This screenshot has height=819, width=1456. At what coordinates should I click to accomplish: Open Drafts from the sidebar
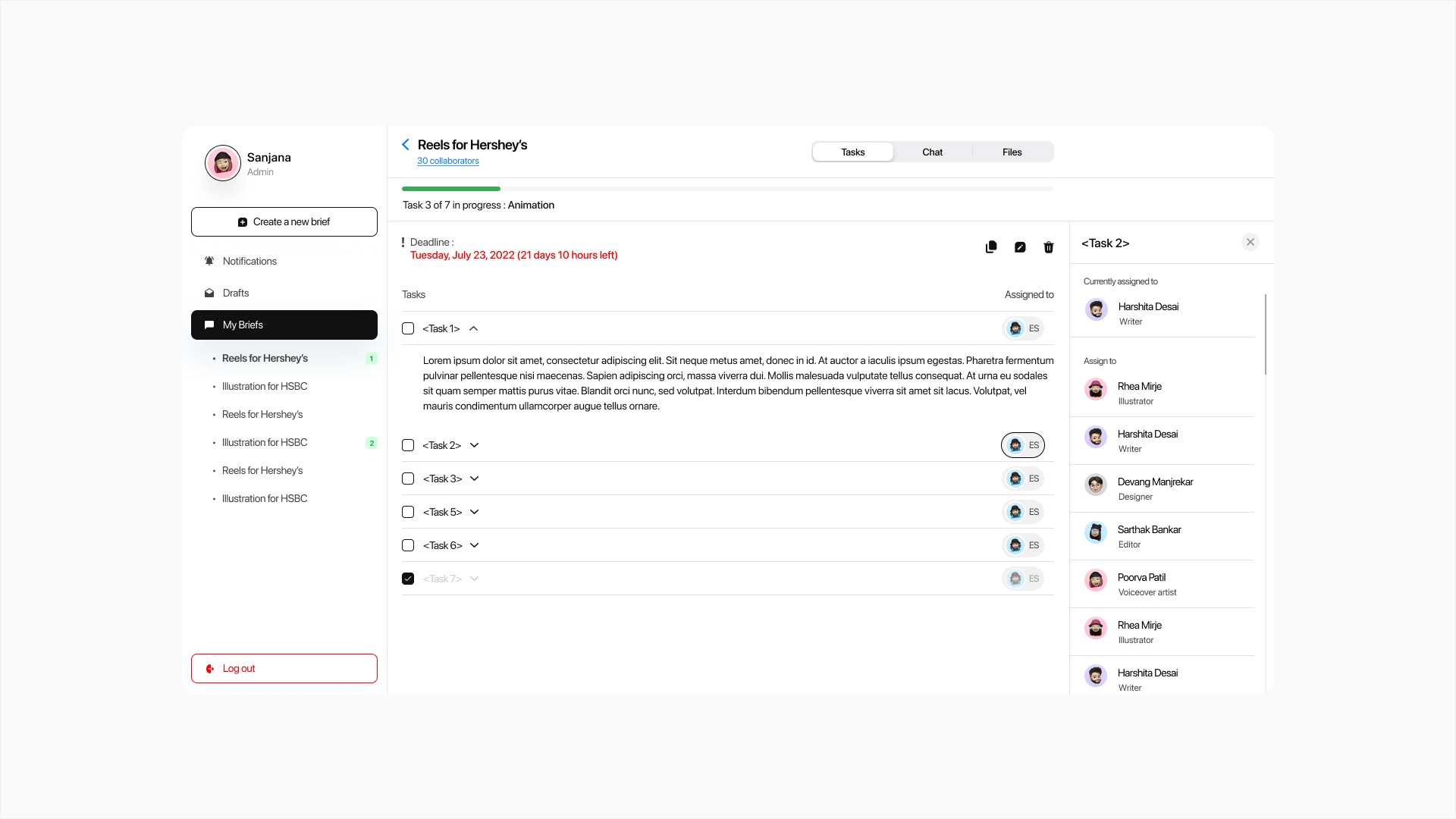(x=235, y=293)
